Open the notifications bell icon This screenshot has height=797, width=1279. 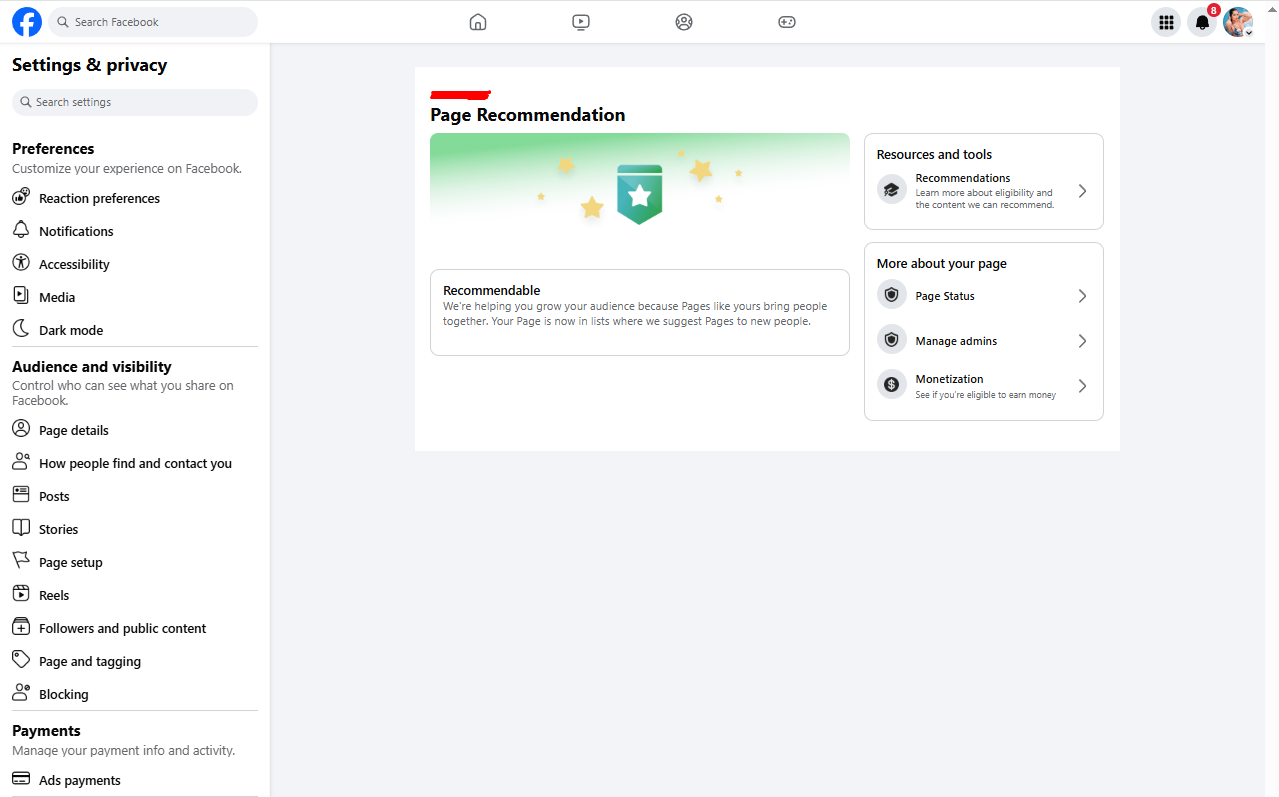click(x=1202, y=22)
